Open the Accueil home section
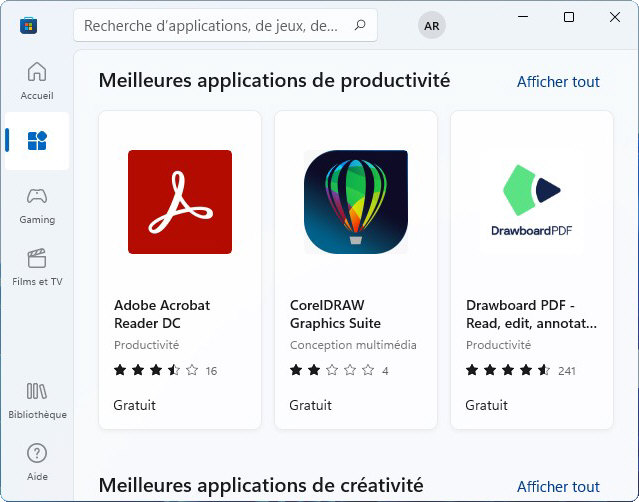 tap(37, 80)
